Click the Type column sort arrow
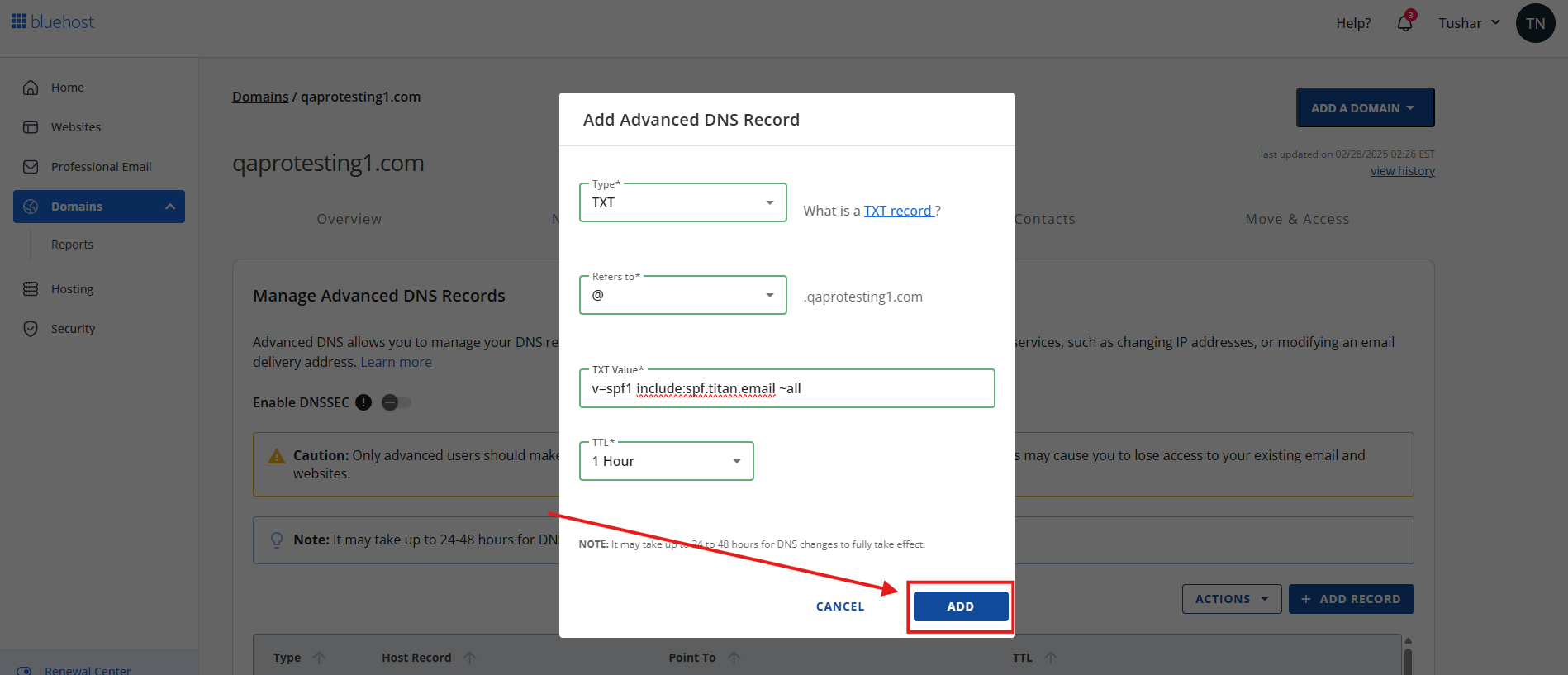 321,657
